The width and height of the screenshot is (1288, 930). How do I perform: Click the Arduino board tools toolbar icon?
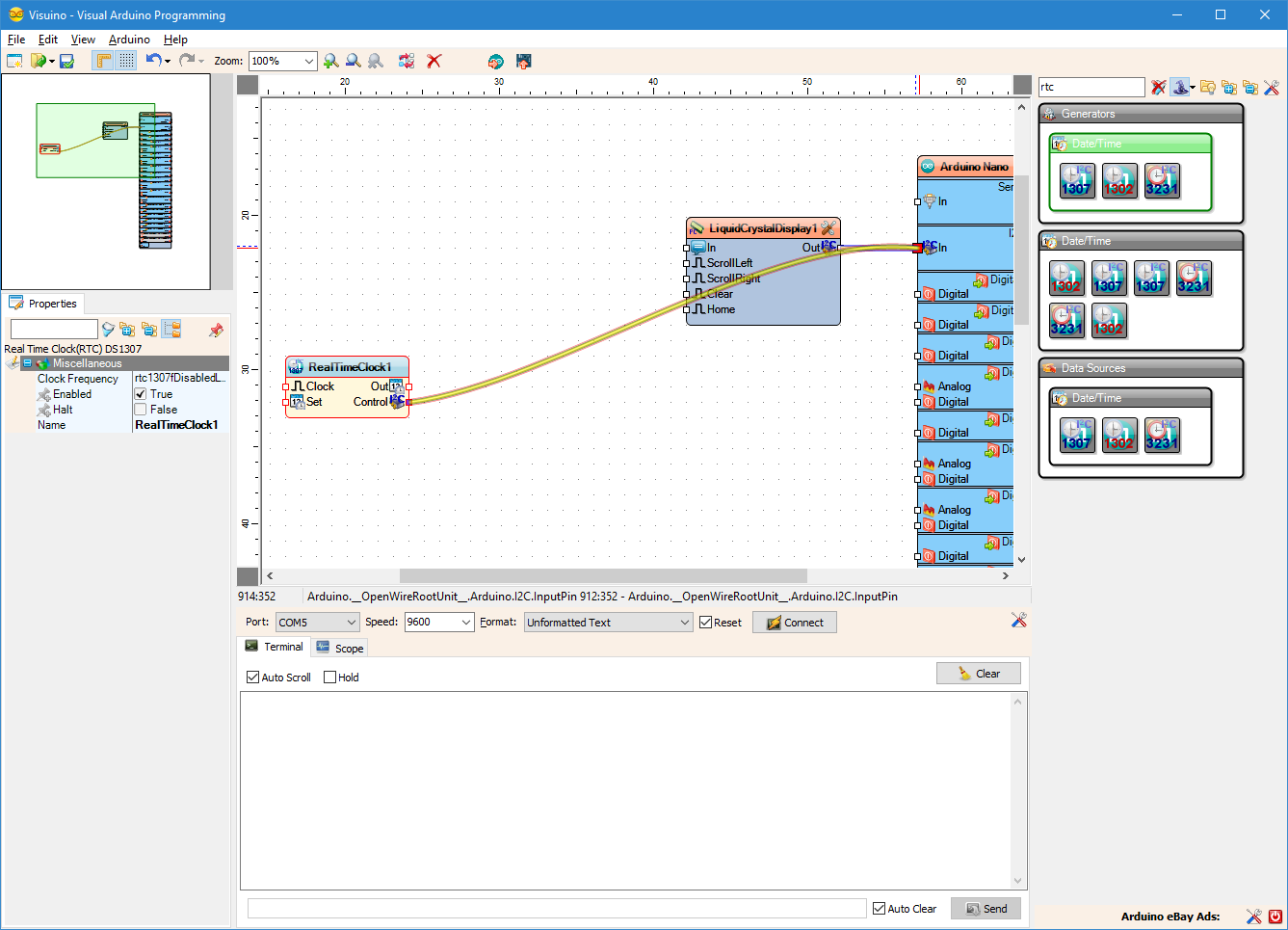click(495, 61)
